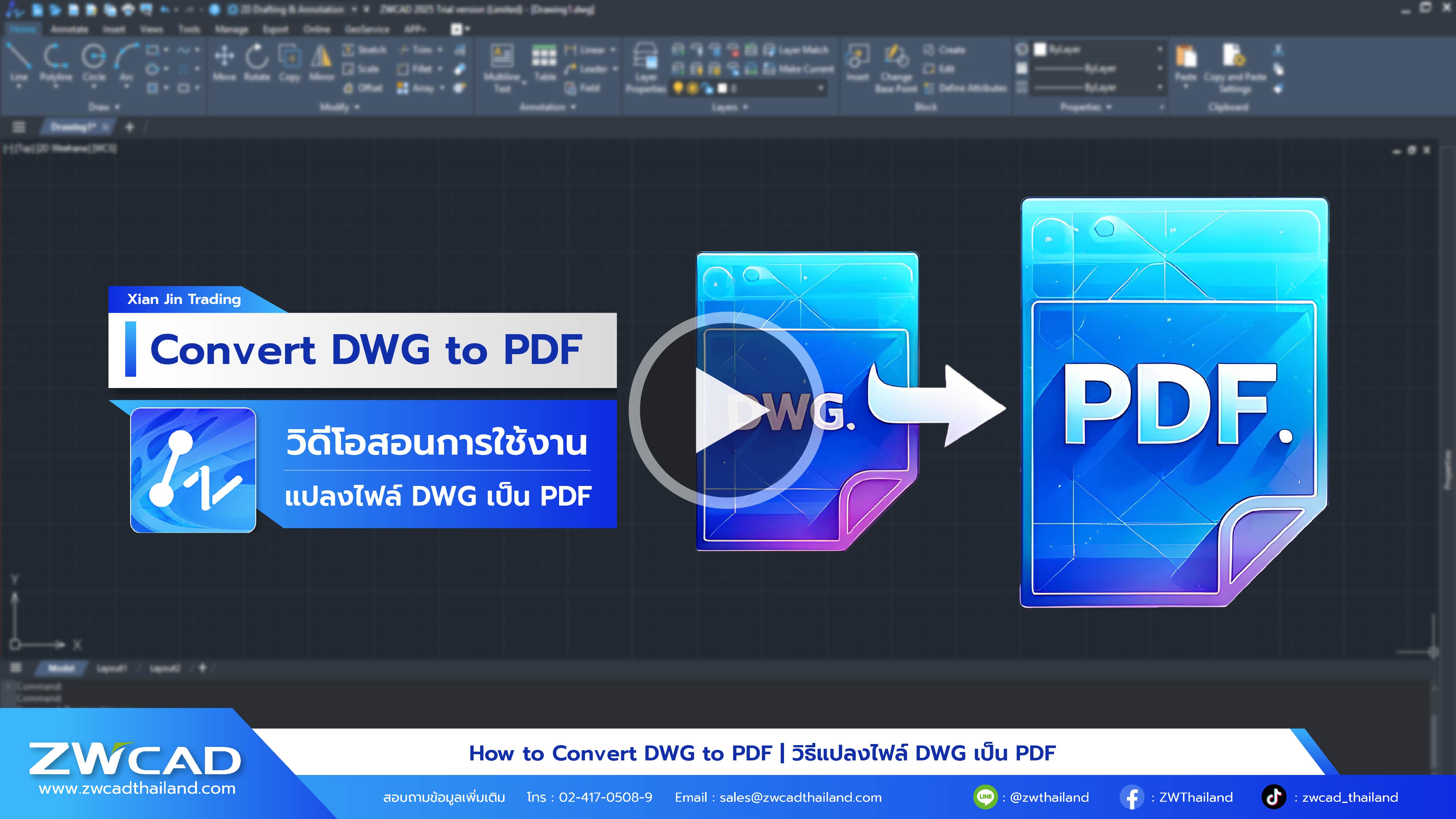Select the Array tool
Screen dimensions: 1456x819
(416, 88)
